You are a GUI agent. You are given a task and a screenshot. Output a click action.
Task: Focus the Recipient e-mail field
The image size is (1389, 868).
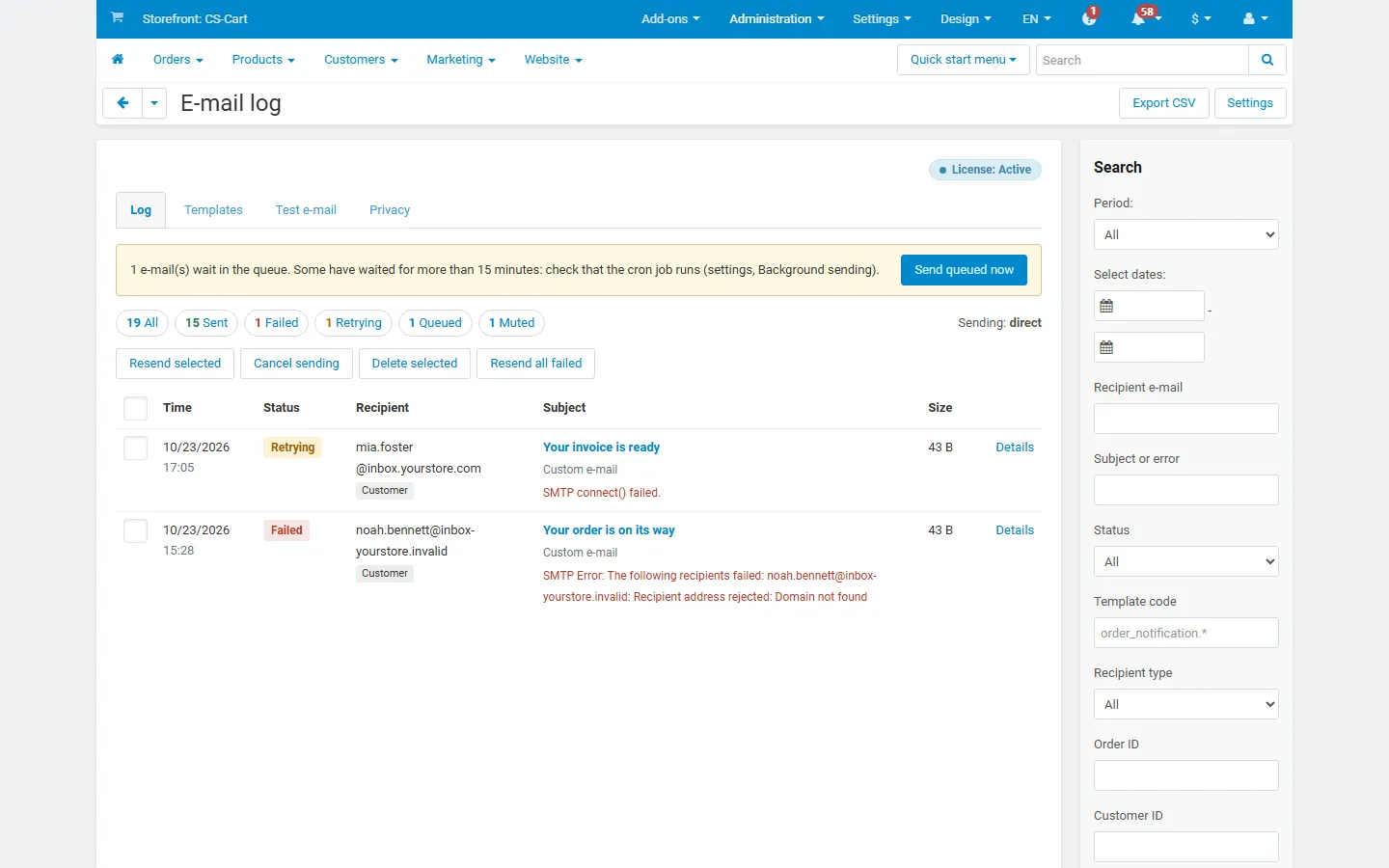click(x=1186, y=419)
